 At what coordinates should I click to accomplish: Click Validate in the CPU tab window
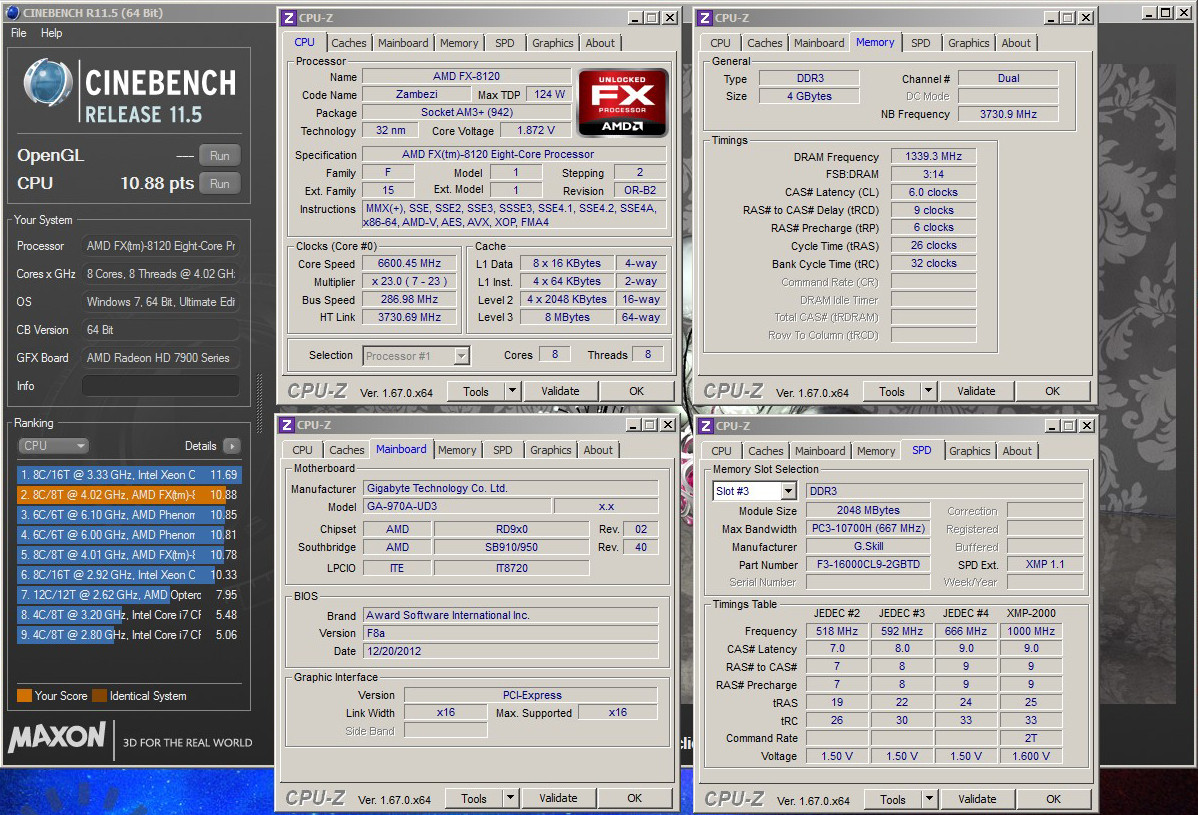(560, 391)
